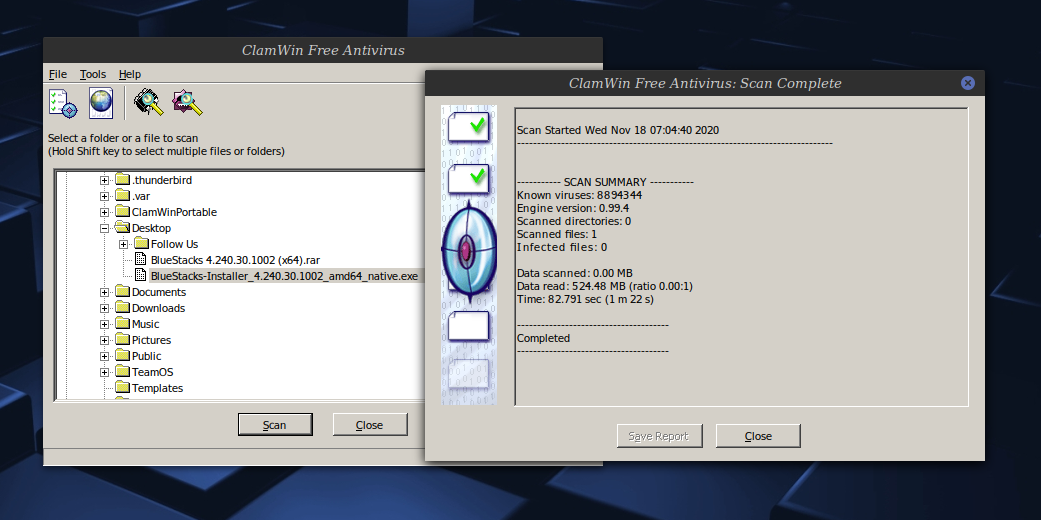Click the folder icon next to .thunderbird
This screenshot has width=1041, height=520.
[122, 179]
